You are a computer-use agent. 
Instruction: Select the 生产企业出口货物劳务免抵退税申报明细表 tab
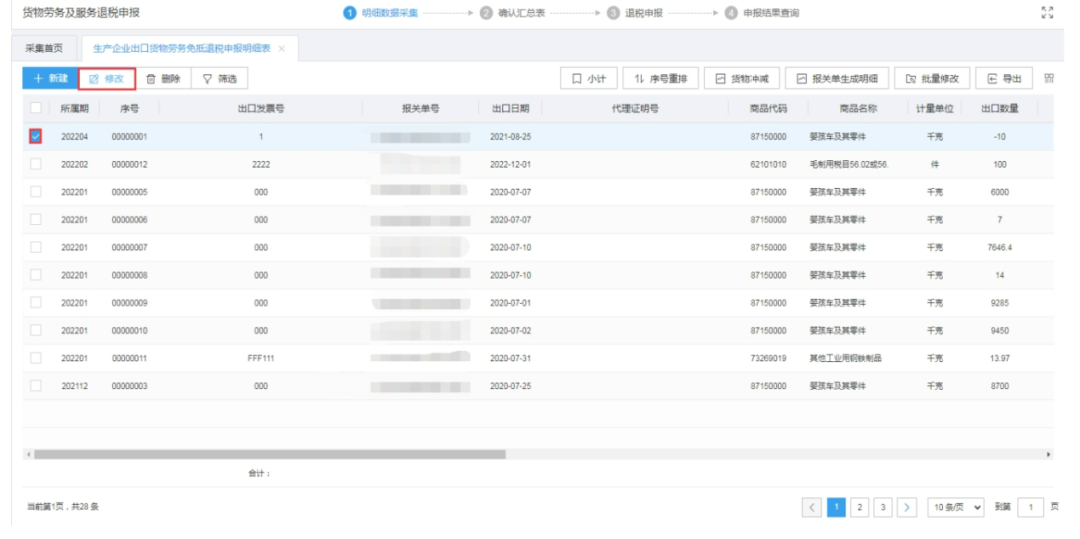[x=182, y=48]
